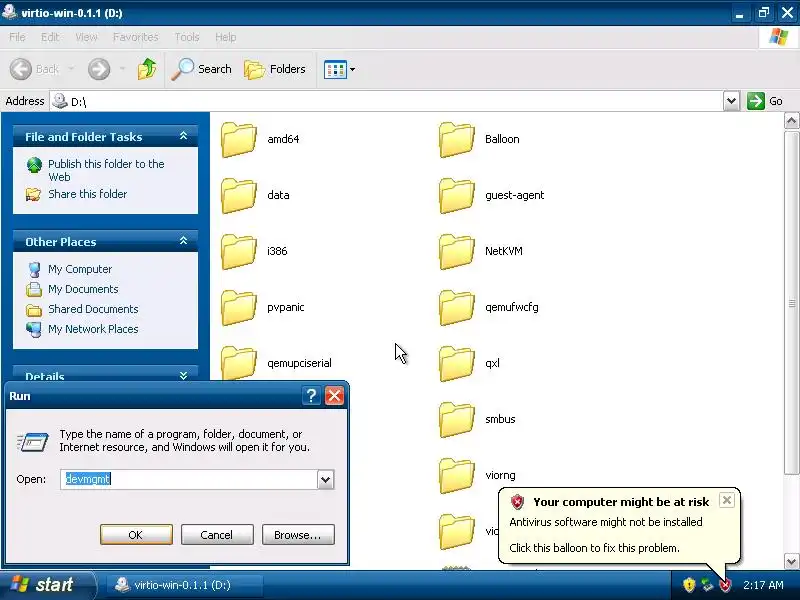Click the Go button beside the address bar
Viewport: 800px width, 600px height.
pyautogui.click(x=765, y=101)
